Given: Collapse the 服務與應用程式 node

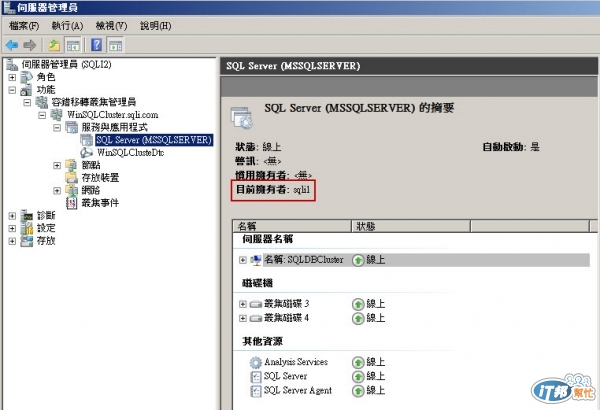Looking at the screenshot, I should pos(57,127).
